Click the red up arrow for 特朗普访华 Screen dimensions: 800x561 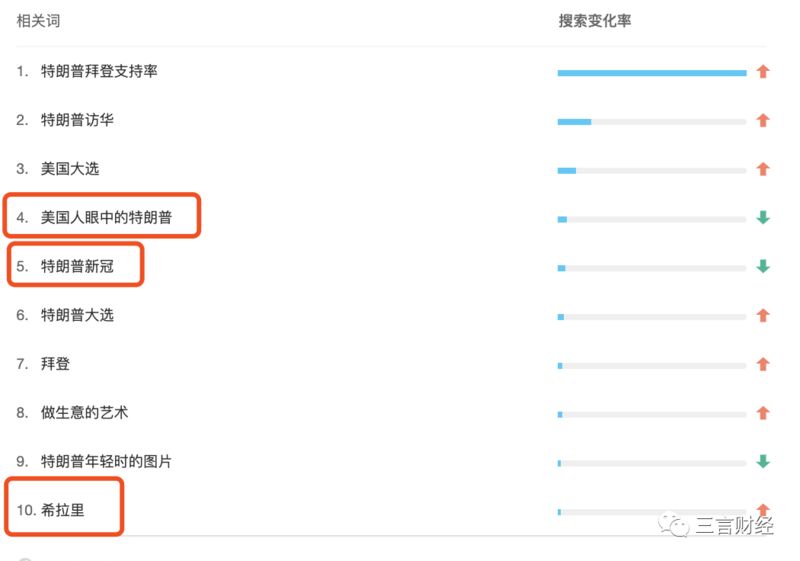763,120
